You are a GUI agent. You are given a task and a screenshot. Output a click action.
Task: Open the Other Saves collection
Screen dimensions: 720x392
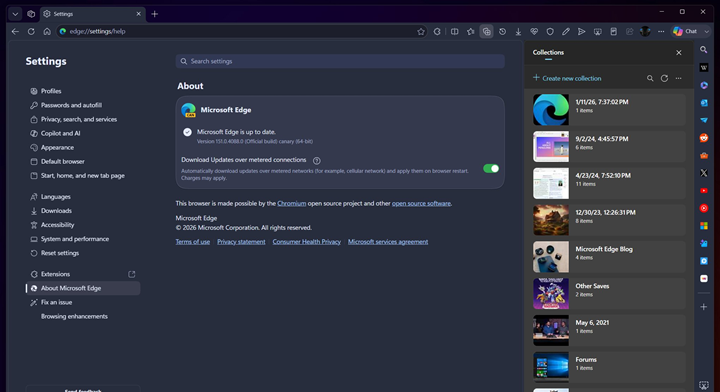pos(609,294)
